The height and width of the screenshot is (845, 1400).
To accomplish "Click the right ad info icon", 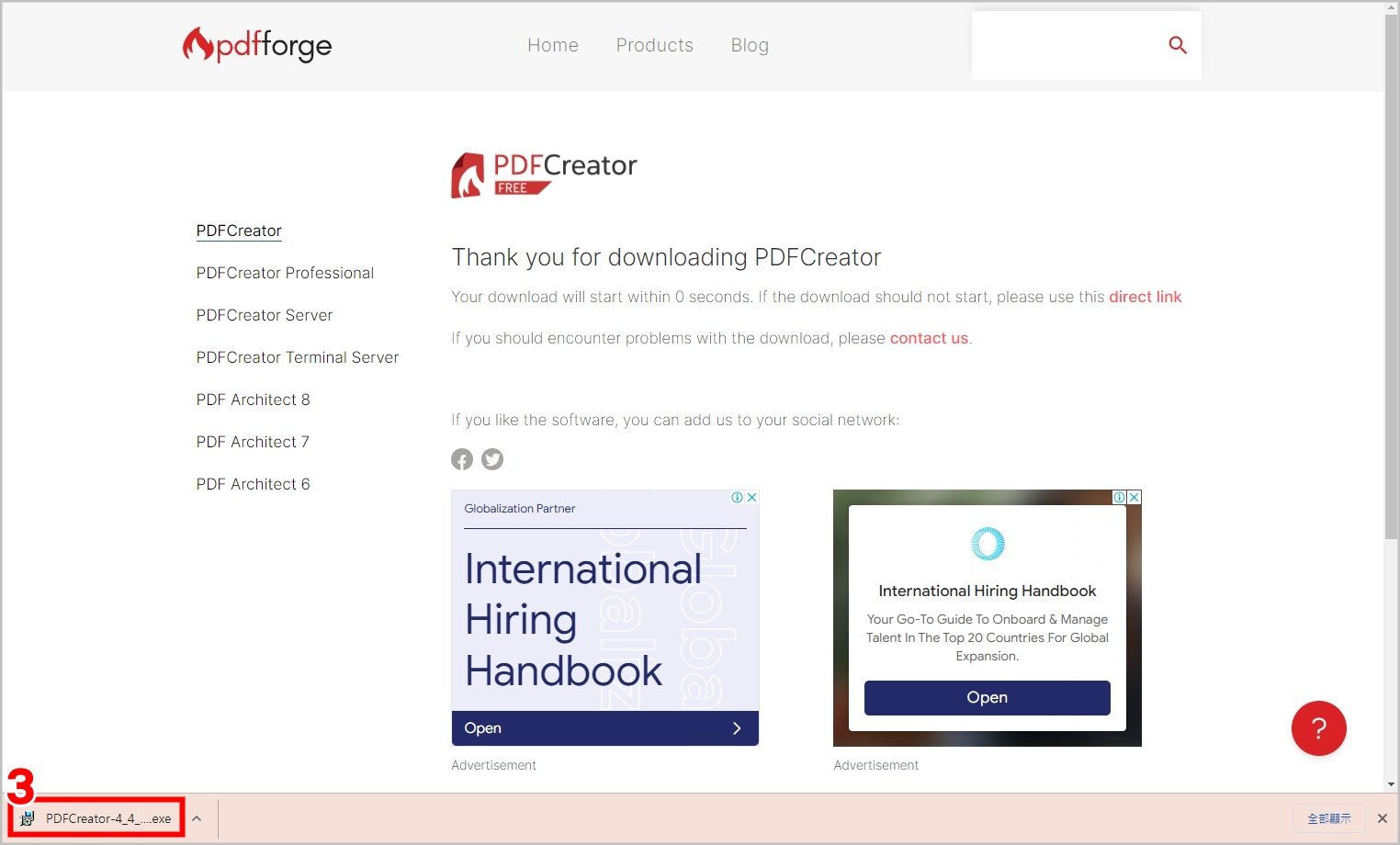I will coord(1120,497).
